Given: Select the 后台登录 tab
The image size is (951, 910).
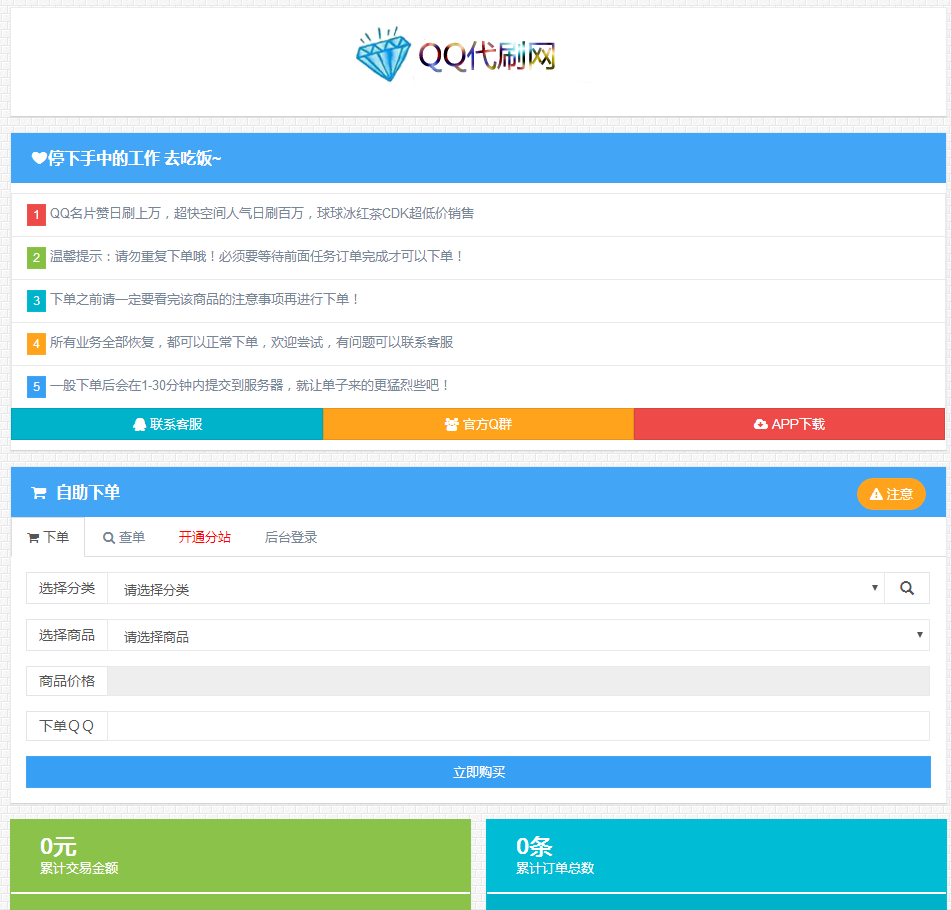Looking at the screenshot, I should click(x=289, y=537).
